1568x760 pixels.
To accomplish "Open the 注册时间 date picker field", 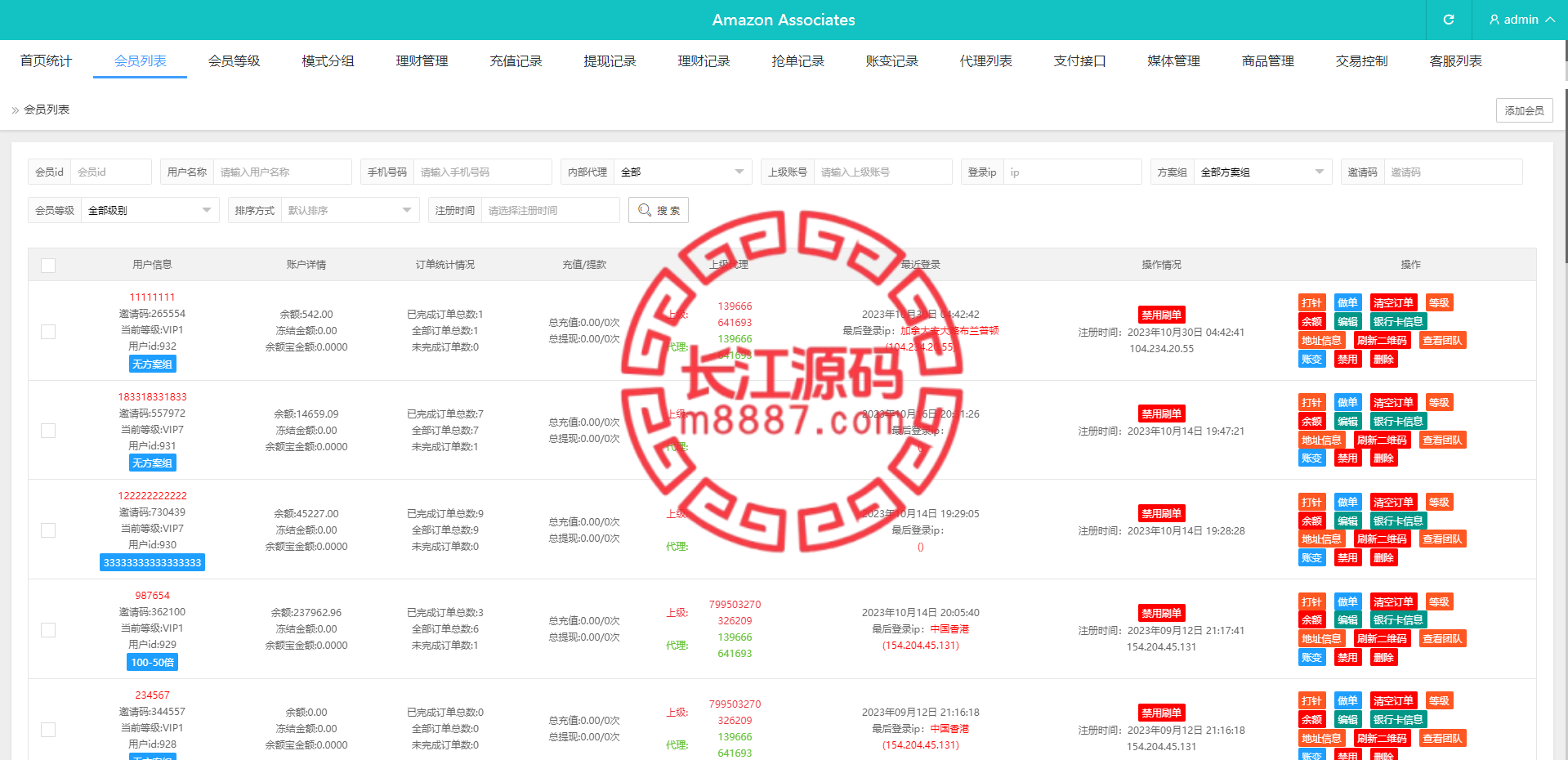I will tap(550, 210).
